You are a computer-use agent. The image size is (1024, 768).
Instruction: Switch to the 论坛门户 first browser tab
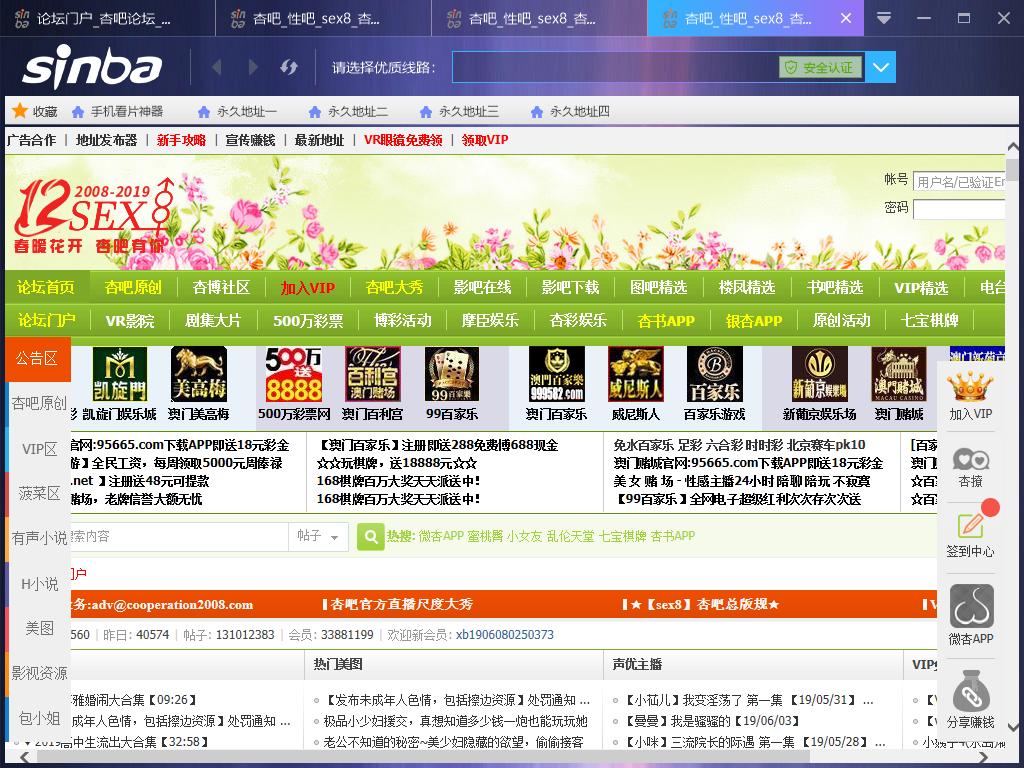(107, 18)
